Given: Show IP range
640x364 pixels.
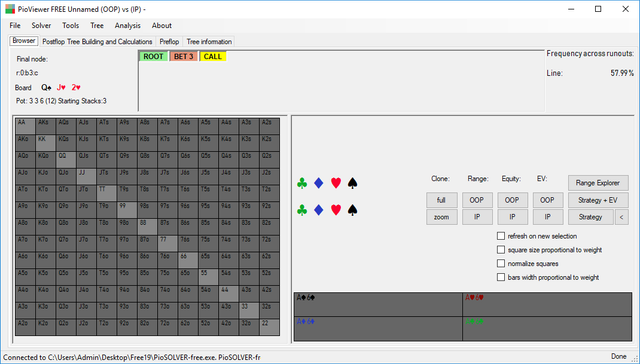Looking at the screenshot, I should (477, 217).
